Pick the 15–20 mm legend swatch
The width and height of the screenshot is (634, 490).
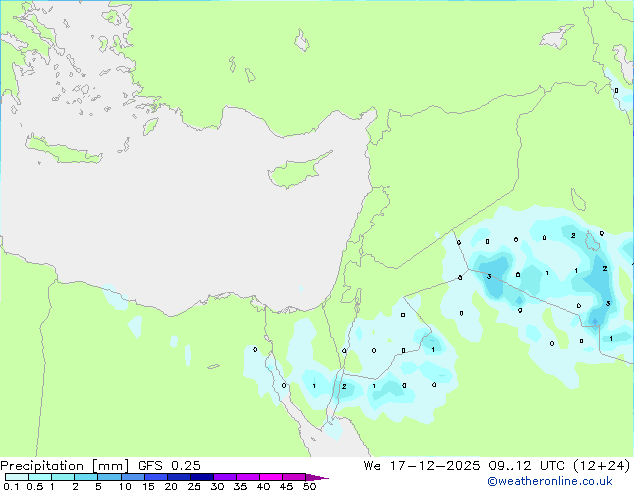click(156, 477)
